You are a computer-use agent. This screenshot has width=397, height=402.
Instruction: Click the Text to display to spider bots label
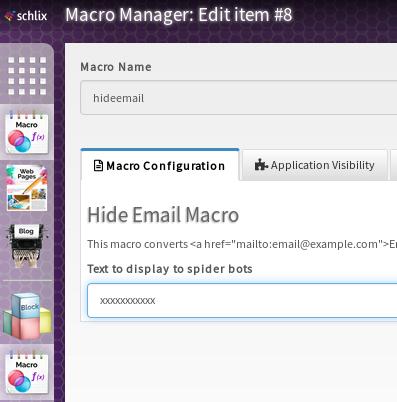170,269
